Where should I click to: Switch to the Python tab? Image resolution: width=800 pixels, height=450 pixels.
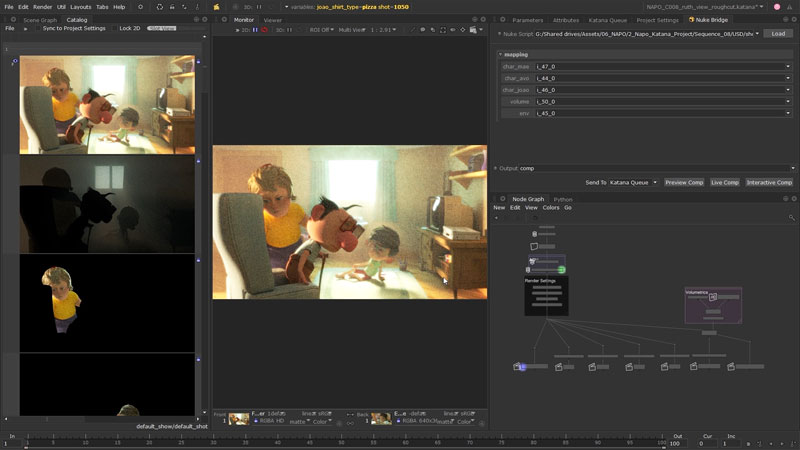[x=563, y=199]
